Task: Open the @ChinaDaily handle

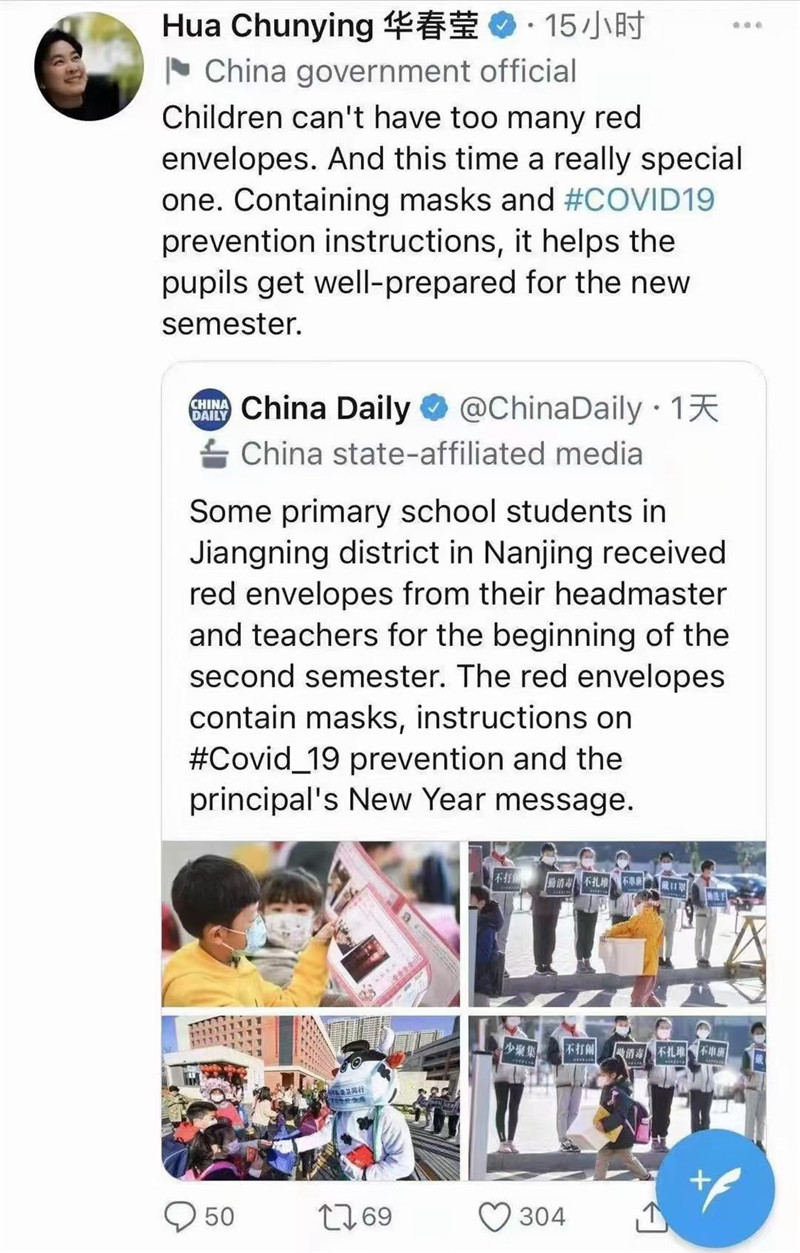Action: coord(550,408)
